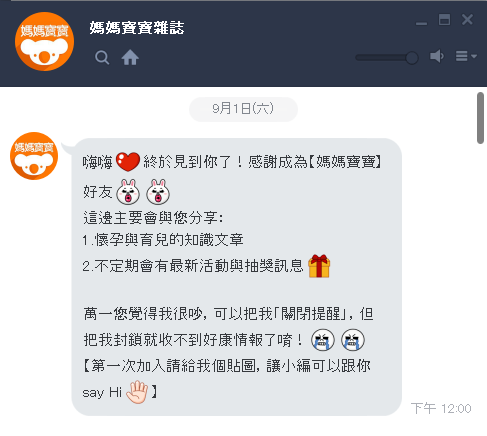Click the second rabbit sticker emoji
Image resolution: width=487 pixels, height=436 pixels.
click(158, 192)
